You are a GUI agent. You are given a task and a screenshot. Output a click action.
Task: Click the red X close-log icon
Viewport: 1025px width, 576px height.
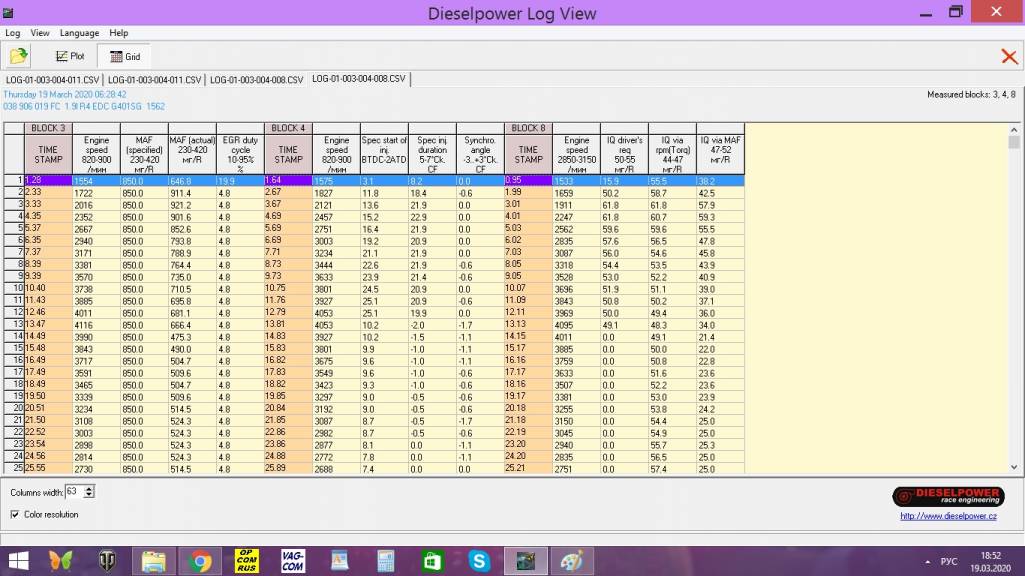click(1009, 57)
